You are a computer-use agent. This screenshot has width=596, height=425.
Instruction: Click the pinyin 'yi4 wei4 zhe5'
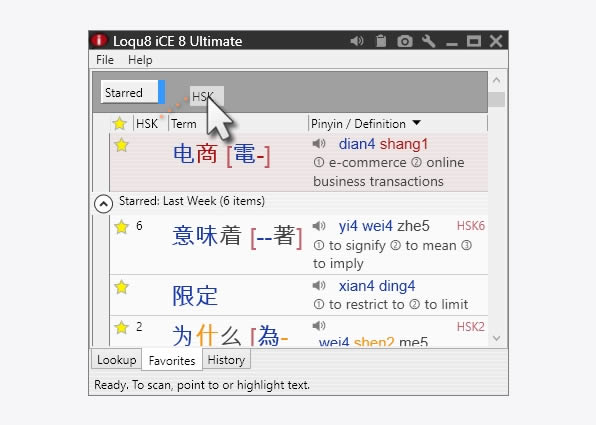point(384,226)
